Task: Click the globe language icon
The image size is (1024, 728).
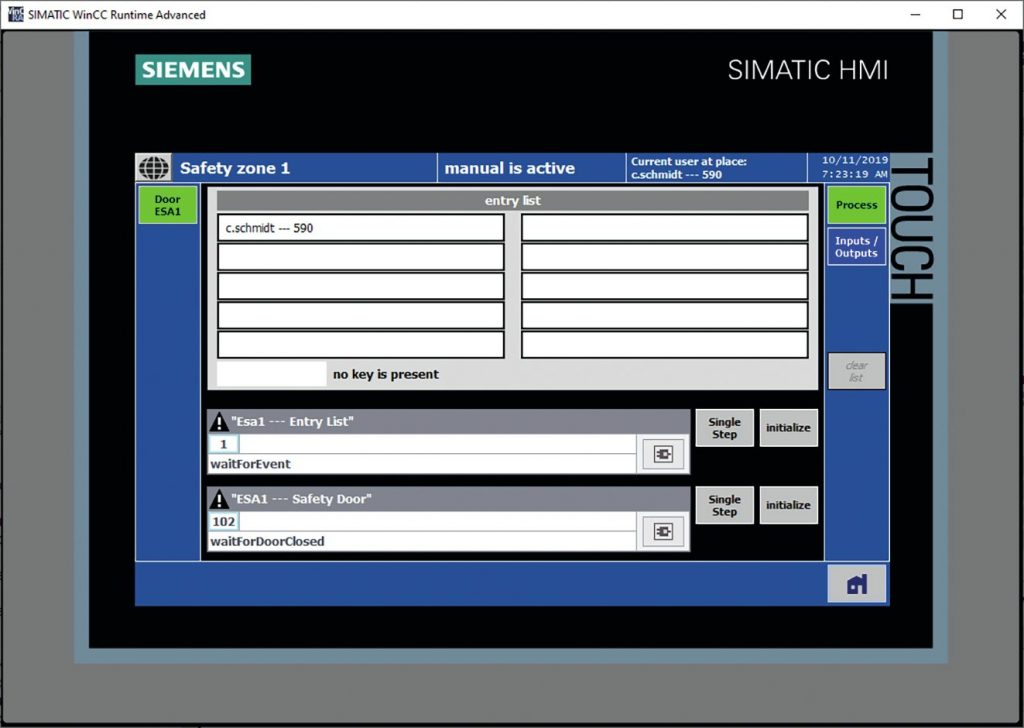Action: [154, 168]
